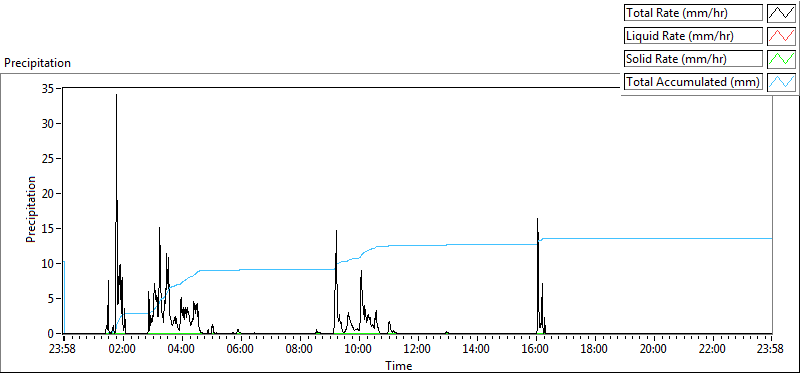Select the Total Rate (mm/hr) legend label

694,13
